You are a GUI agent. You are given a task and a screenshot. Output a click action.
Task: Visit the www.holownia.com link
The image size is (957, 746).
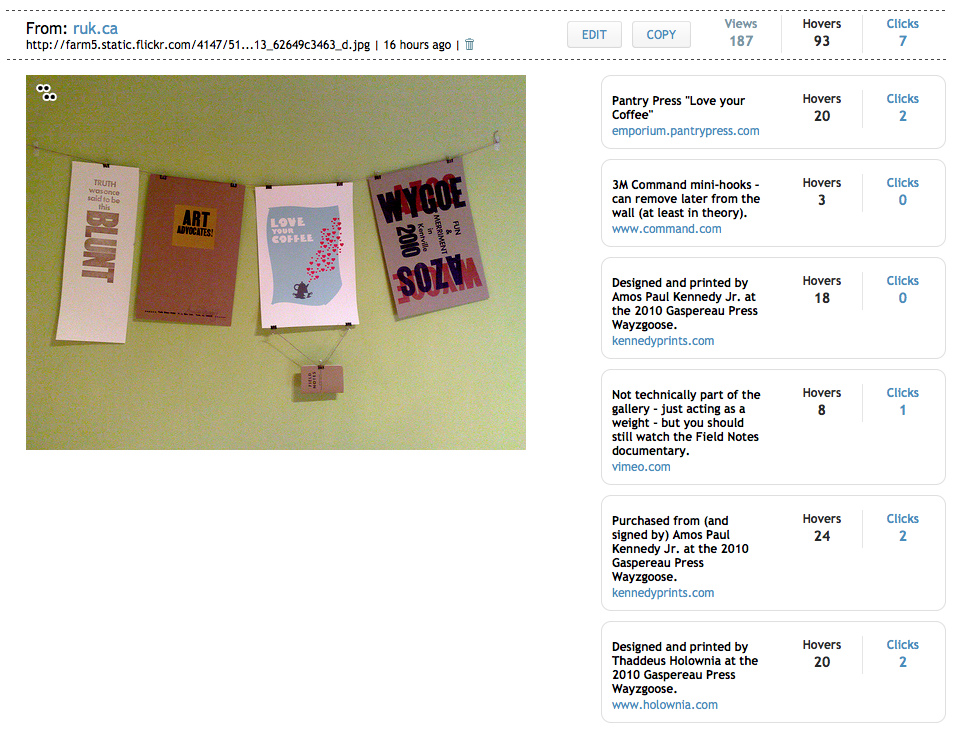pos(665,704)
